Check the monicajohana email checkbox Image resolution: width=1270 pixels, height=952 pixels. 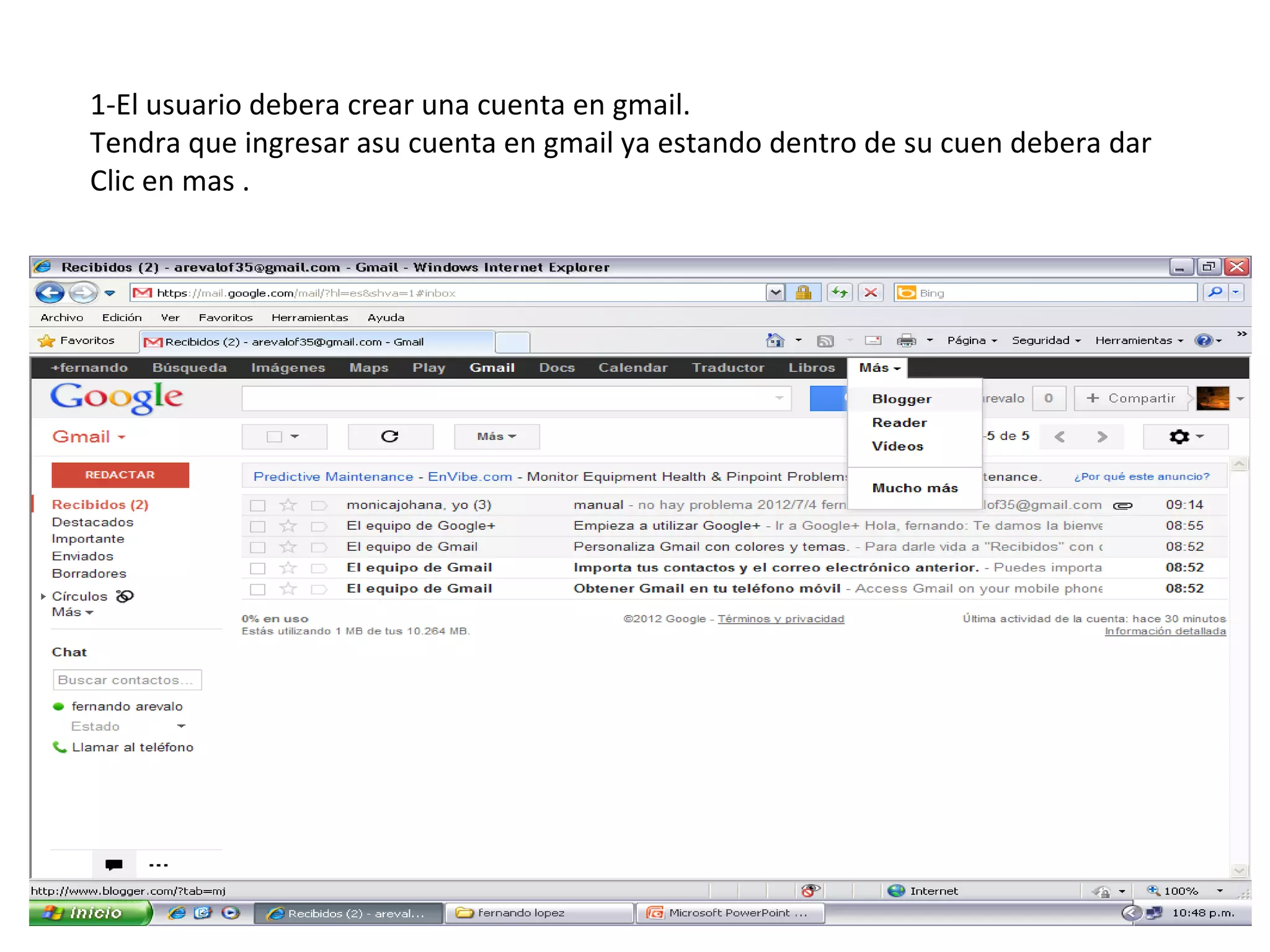coord(257,506)
